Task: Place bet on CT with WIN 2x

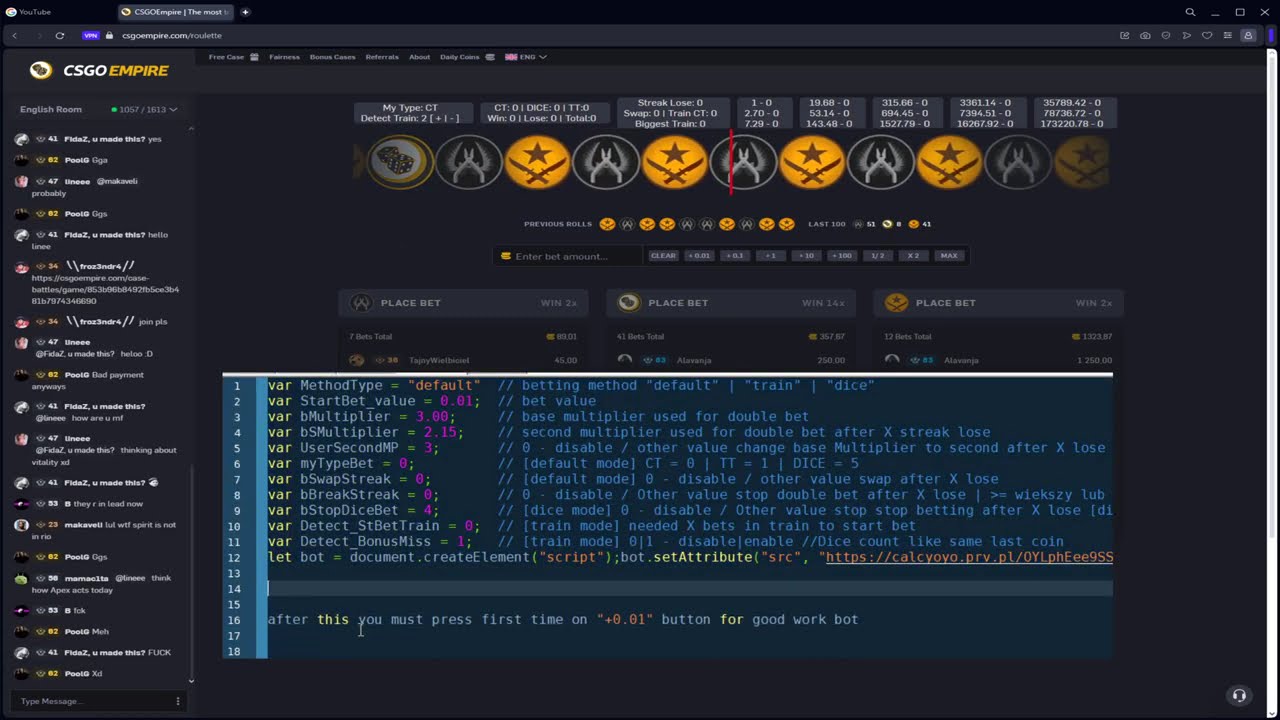Action: click(463, 303)
